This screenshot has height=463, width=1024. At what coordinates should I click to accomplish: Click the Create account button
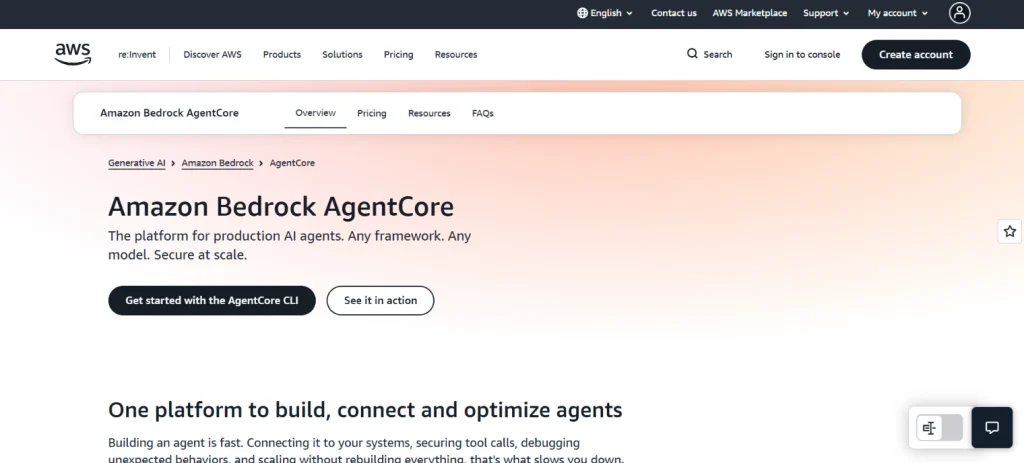click(x=916, y=55)
